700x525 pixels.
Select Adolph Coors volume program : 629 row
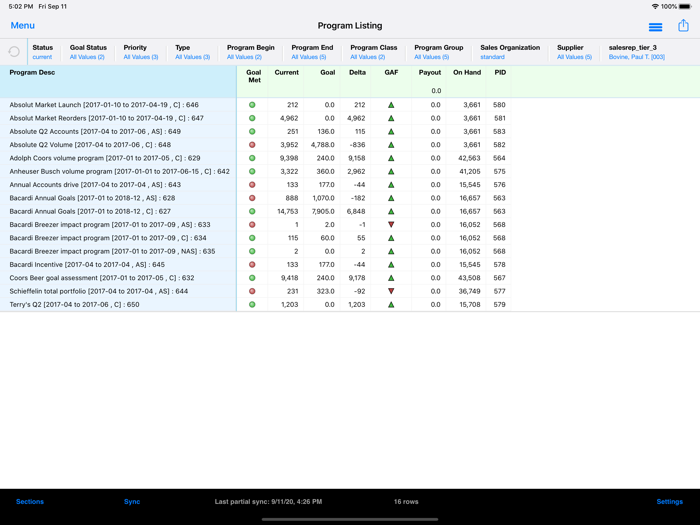(x=255, y=158)
